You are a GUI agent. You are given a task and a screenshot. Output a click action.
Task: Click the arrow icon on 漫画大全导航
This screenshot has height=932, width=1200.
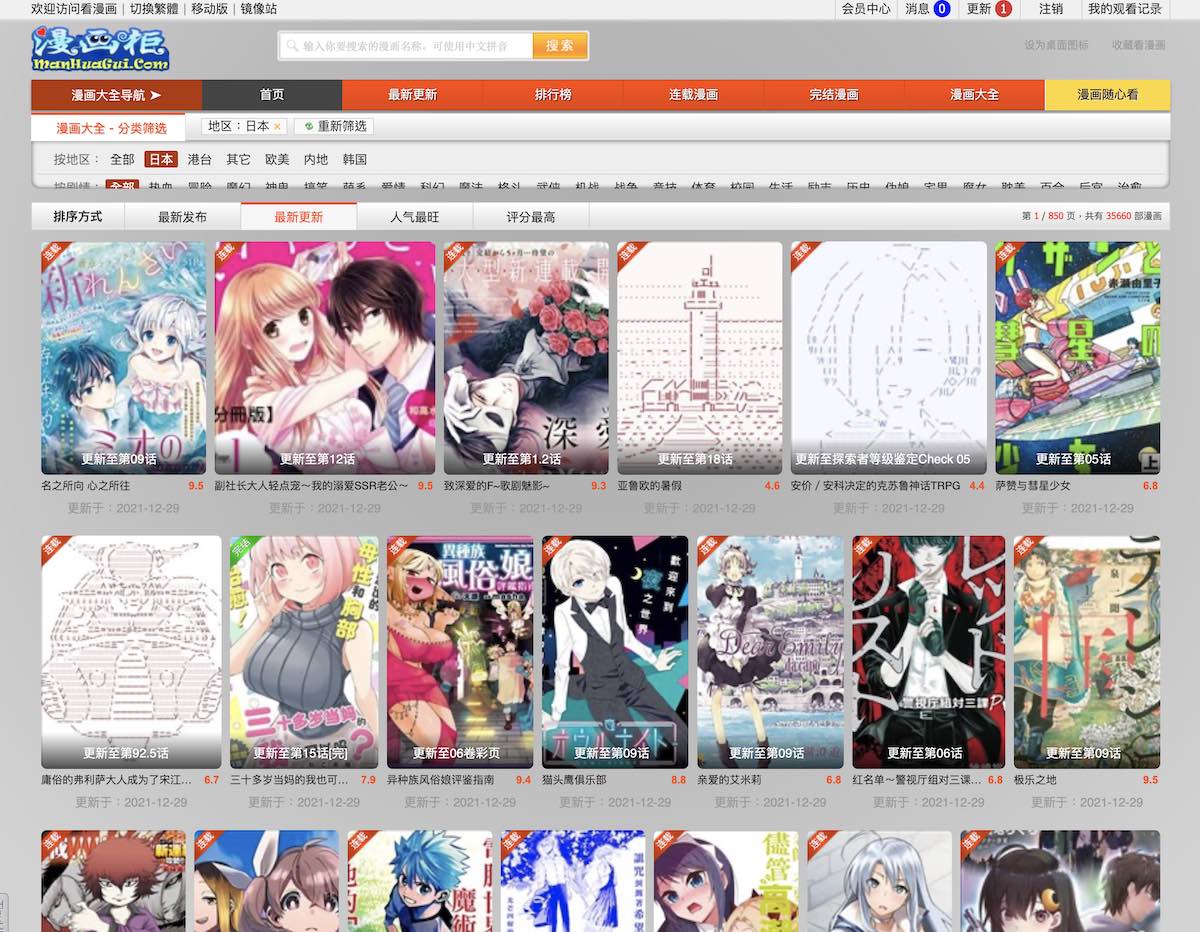pos(155,95)
